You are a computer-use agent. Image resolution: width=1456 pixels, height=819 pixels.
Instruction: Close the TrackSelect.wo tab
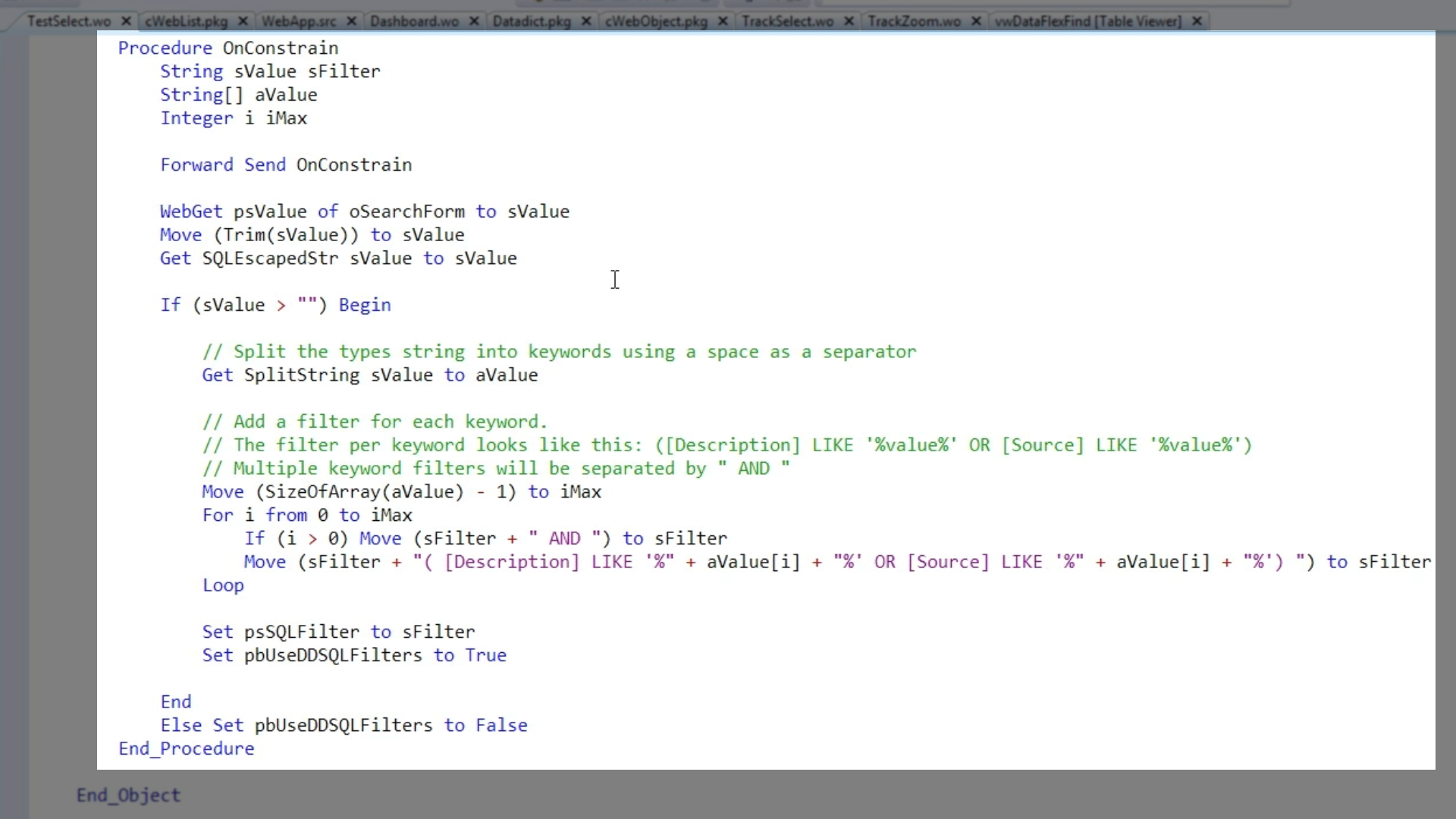[849, 21]
